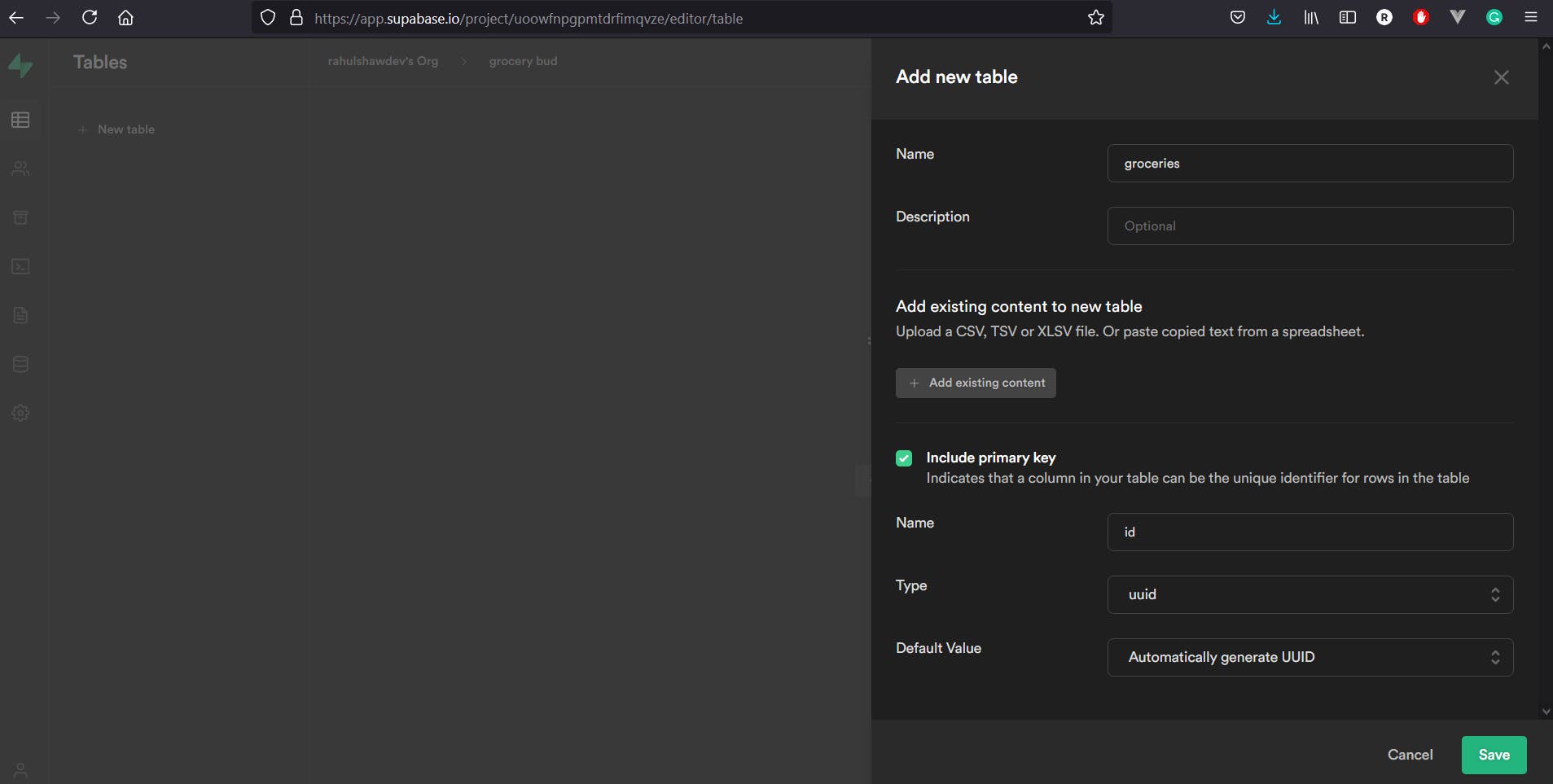1553x784 pixels.
Task: Open grocery bud project breadcrumb
Action: (x=523, y=61)
